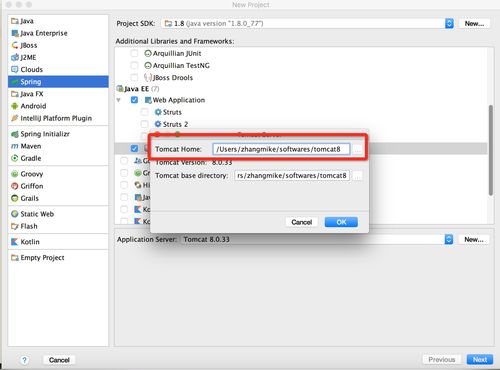Select the Java FX folder icon

pyautogui.click(x=15, y=94)
